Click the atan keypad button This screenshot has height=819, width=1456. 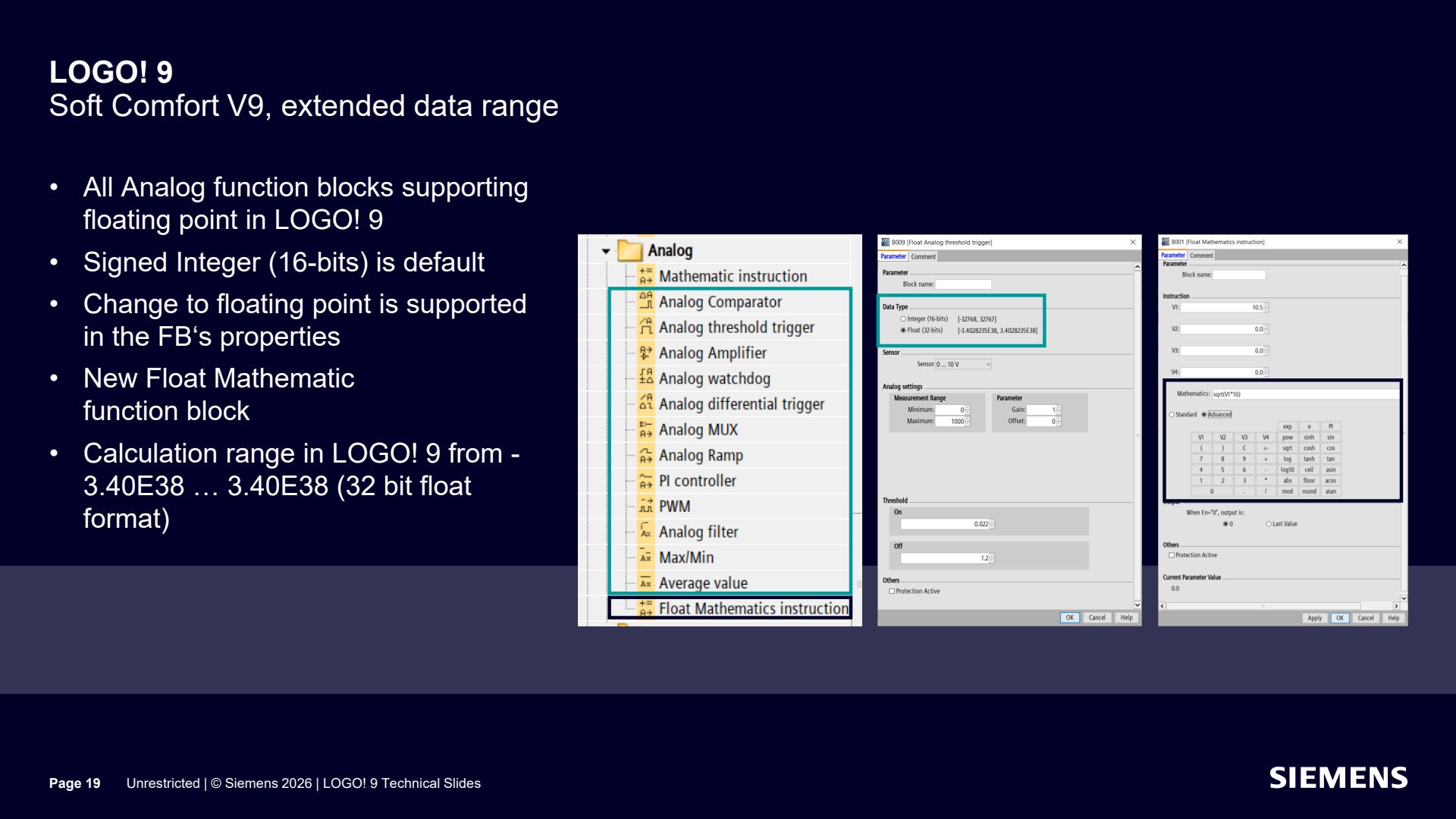[x=1331, y=491]
